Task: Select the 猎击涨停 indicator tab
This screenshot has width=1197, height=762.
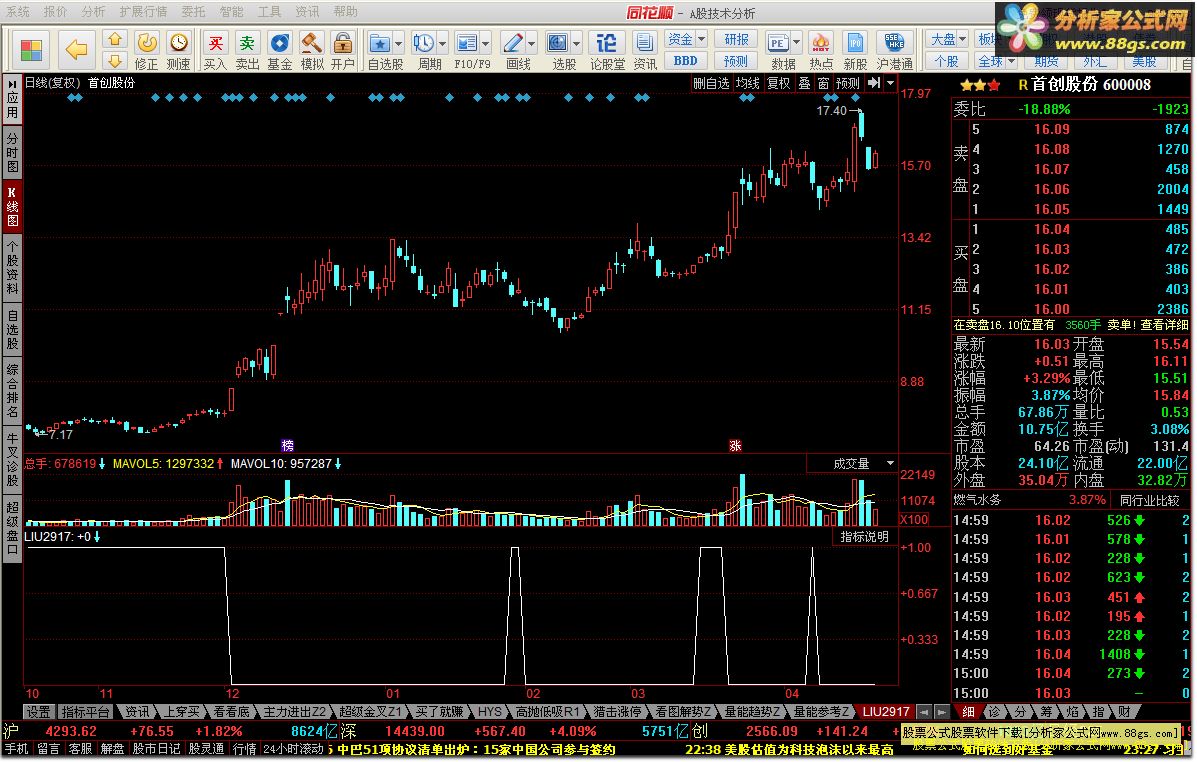Action: point(617,712)
